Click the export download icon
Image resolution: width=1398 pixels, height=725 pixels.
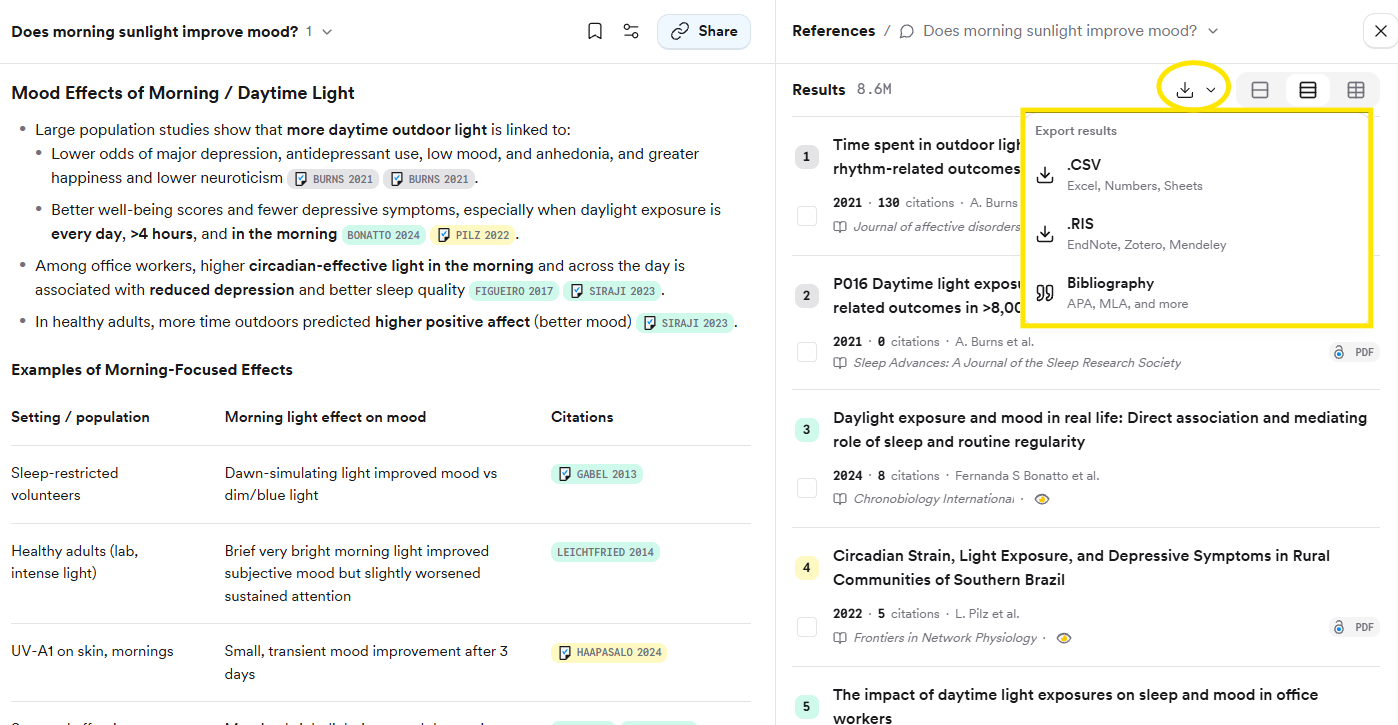coord(1185,90)
